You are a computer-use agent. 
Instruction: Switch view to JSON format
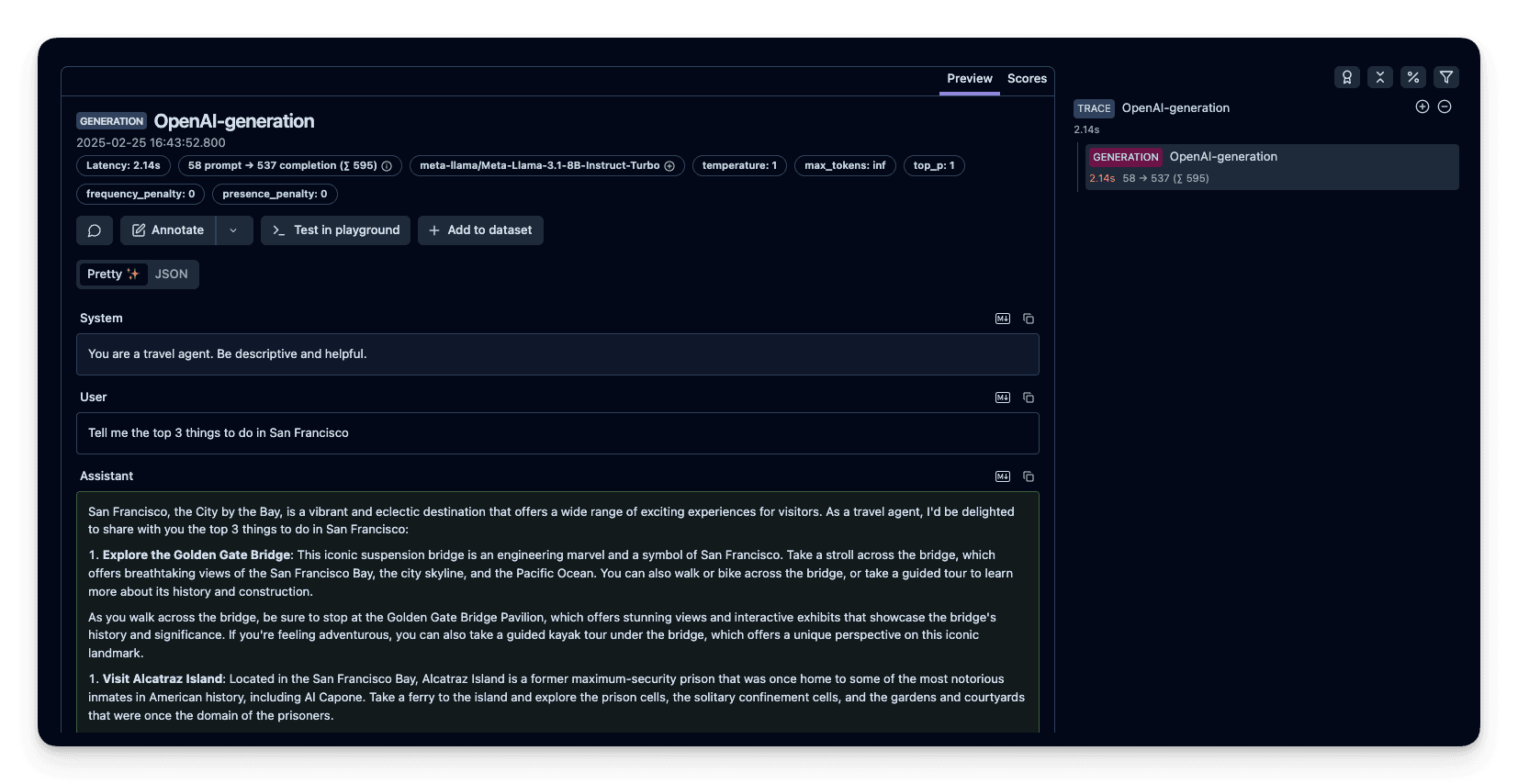(x=171, y=274)
